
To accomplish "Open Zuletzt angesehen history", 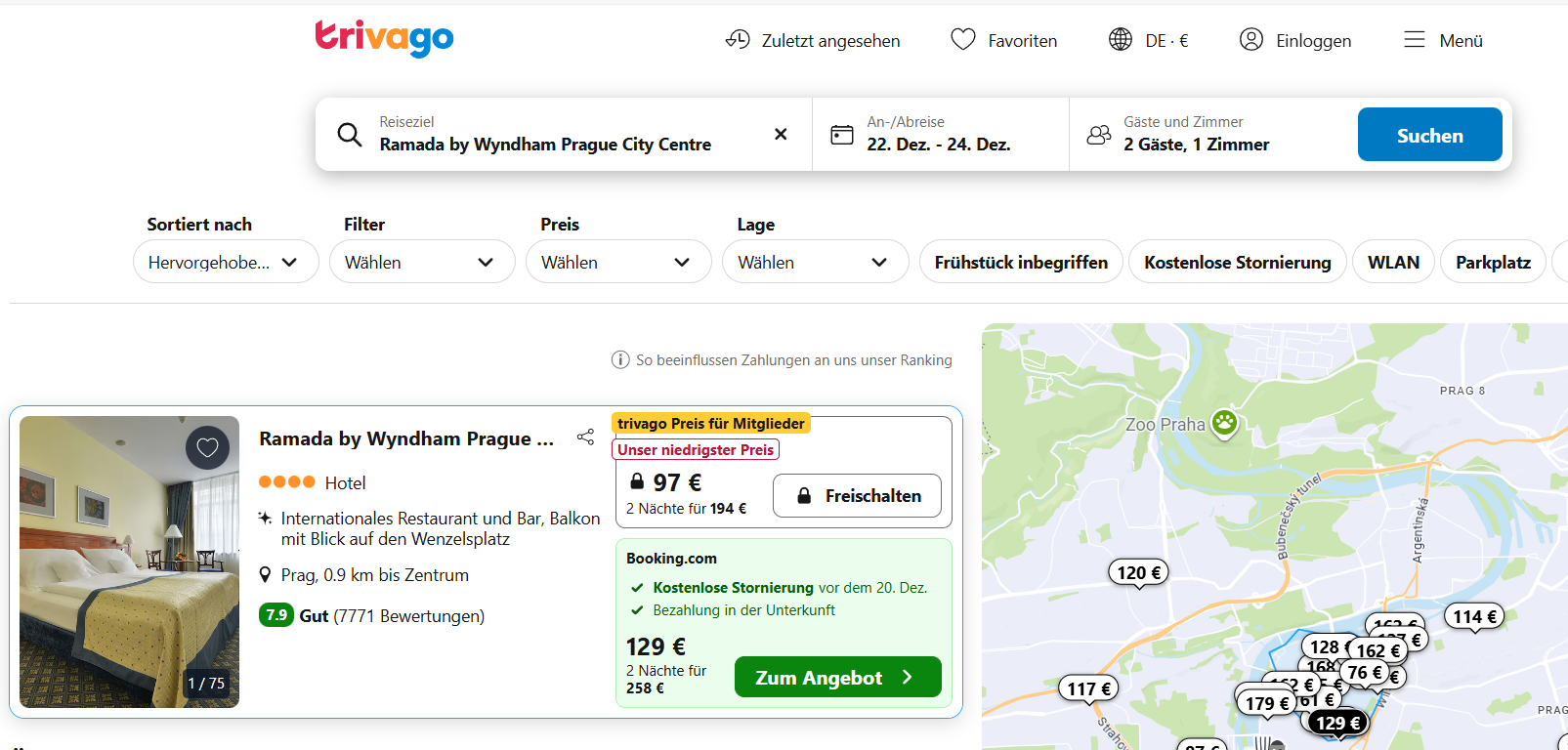I will pos(813,40).
